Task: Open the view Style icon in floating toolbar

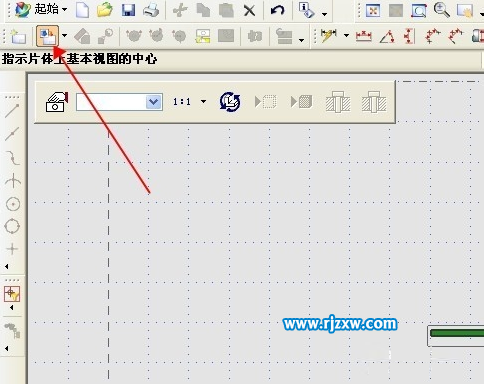Action: tap(57, 102)
